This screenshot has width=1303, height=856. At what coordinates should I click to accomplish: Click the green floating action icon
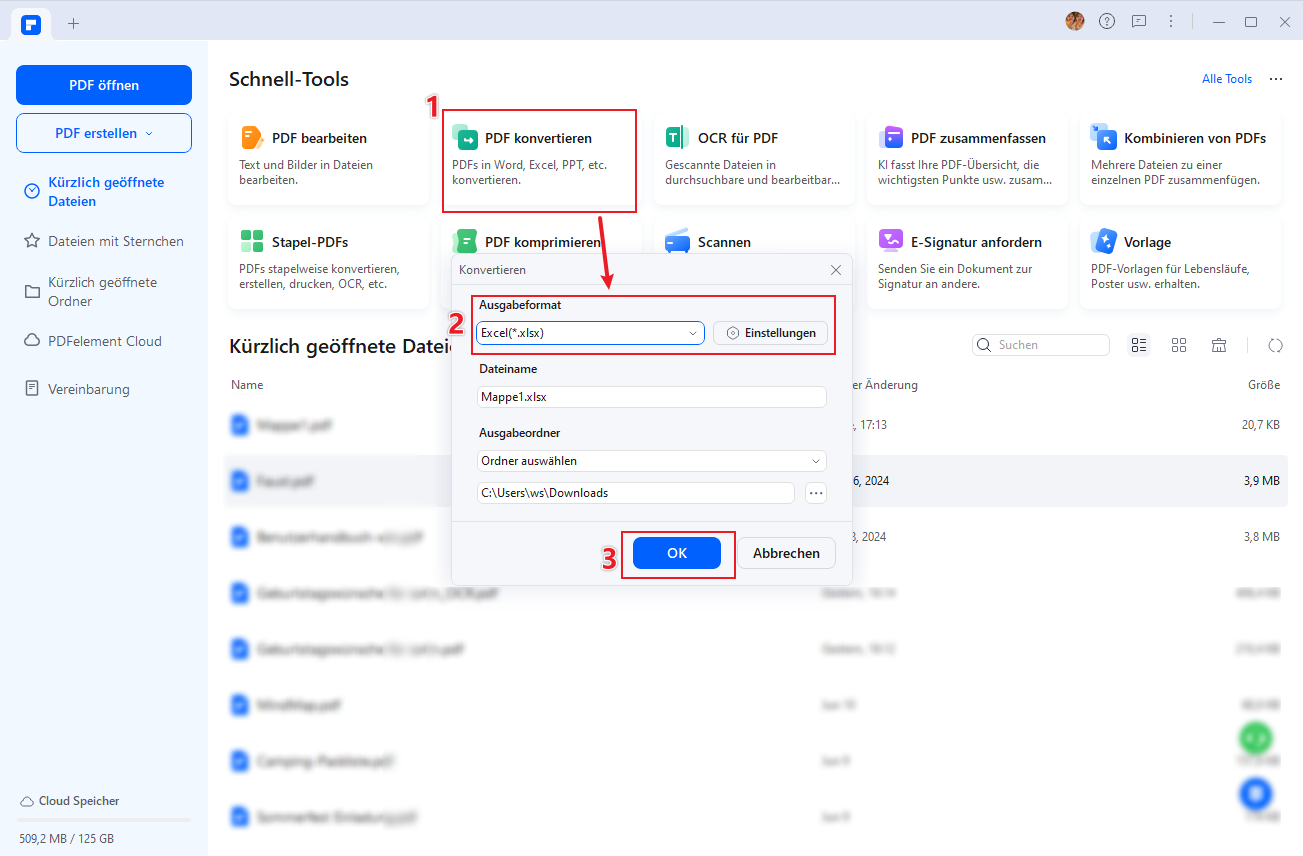coord(1255,737)
